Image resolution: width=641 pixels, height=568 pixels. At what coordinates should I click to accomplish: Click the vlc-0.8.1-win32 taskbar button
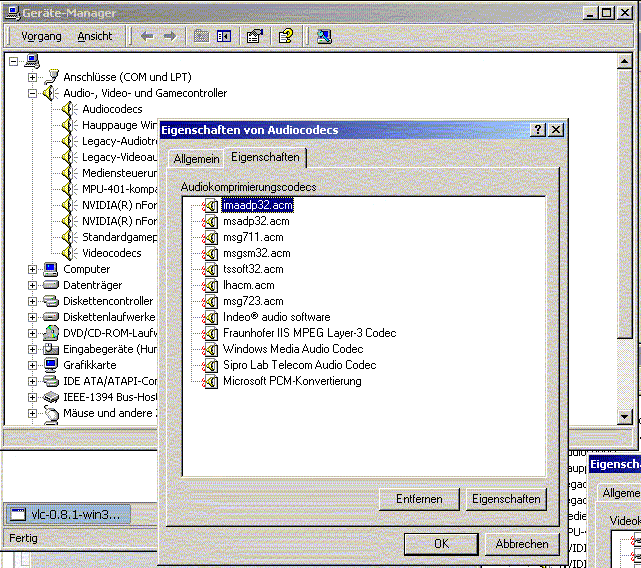point(68,514)
